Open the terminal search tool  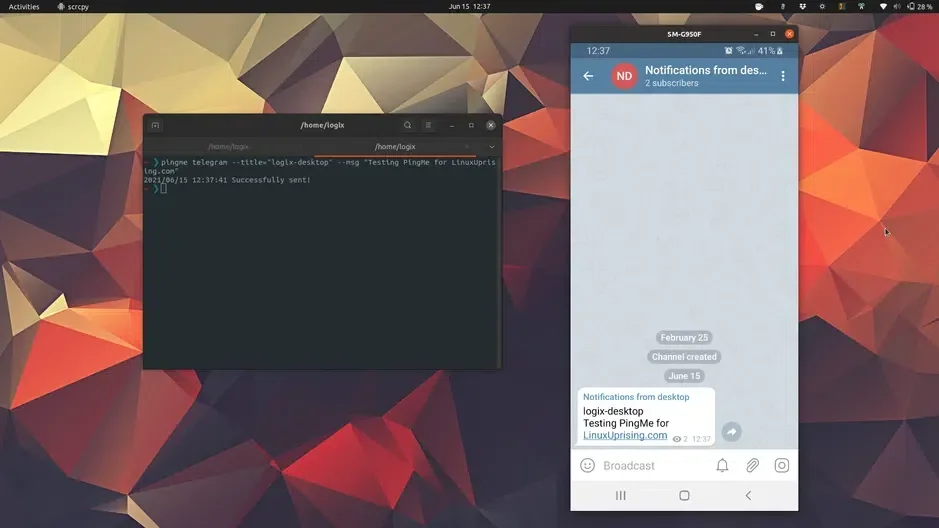pos(407,125)
